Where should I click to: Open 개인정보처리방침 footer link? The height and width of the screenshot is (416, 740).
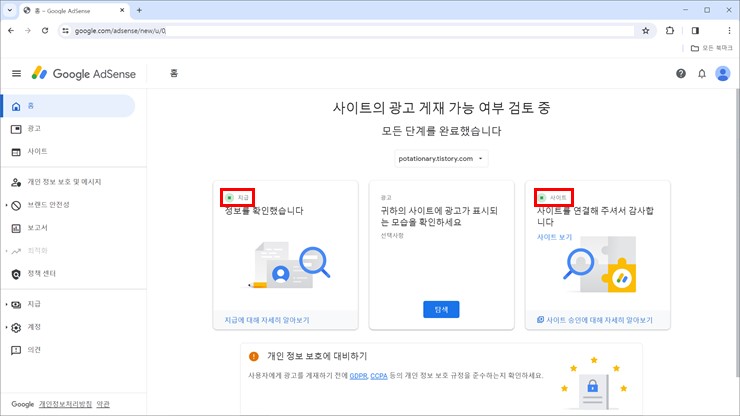(x=65, y=404)
